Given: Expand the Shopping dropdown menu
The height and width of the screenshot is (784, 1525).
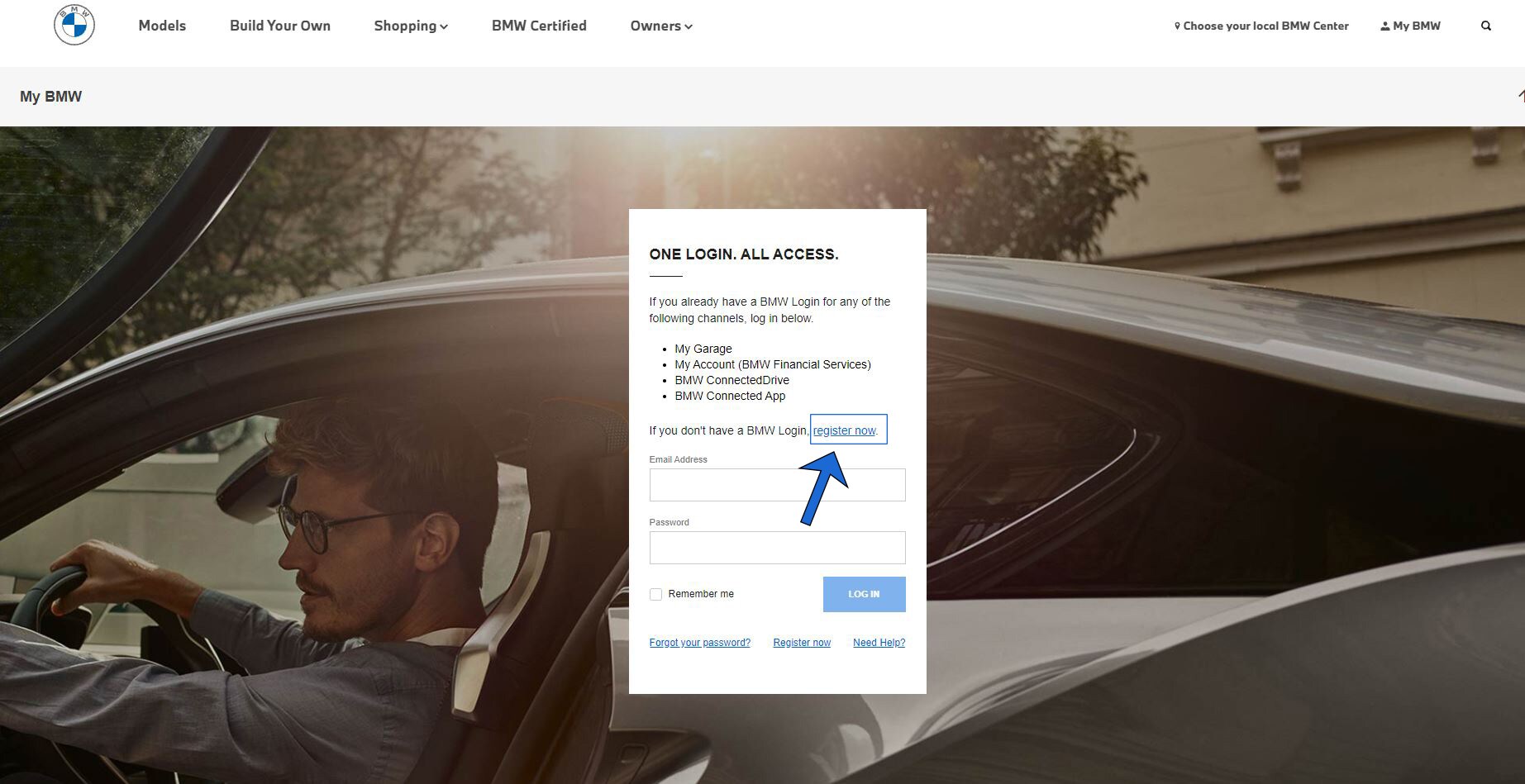Looking at the screenshot, I should [x=410, y=26].
